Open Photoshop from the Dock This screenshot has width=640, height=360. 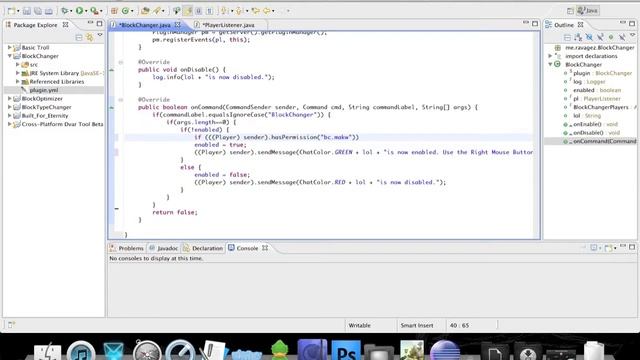[346, 350]
